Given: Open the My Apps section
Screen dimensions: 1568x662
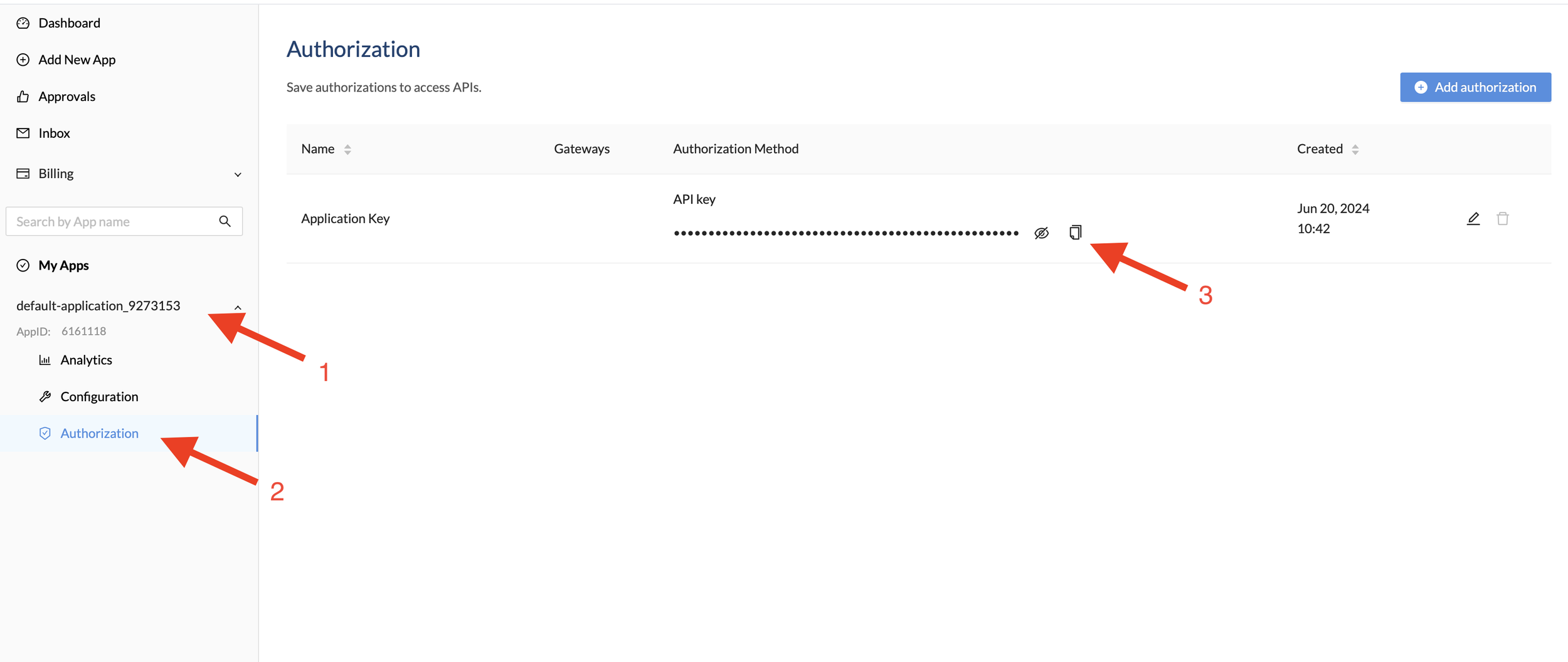Looking at the screenshot, I should [63, 265].
